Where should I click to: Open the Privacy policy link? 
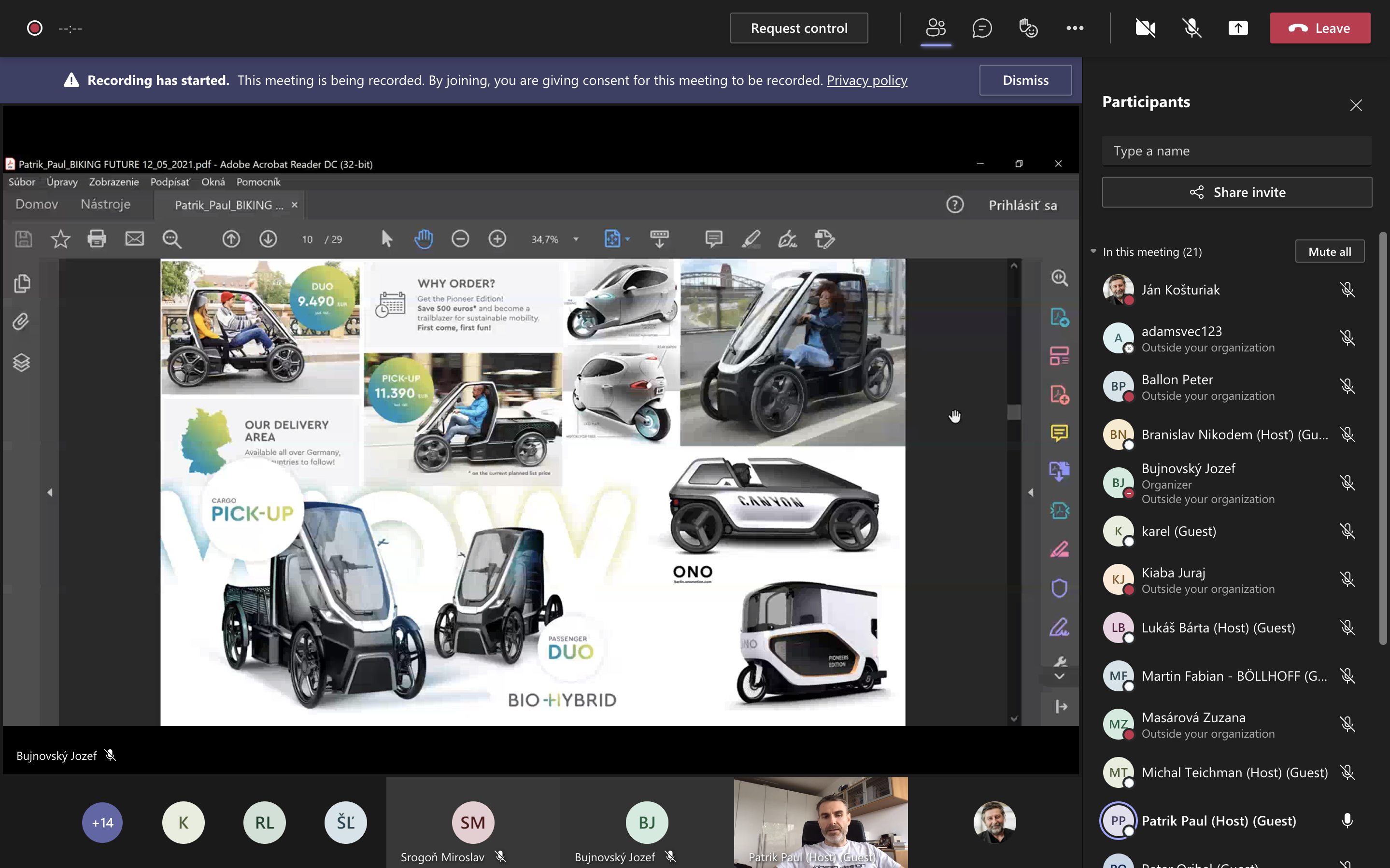coord(866,80)
